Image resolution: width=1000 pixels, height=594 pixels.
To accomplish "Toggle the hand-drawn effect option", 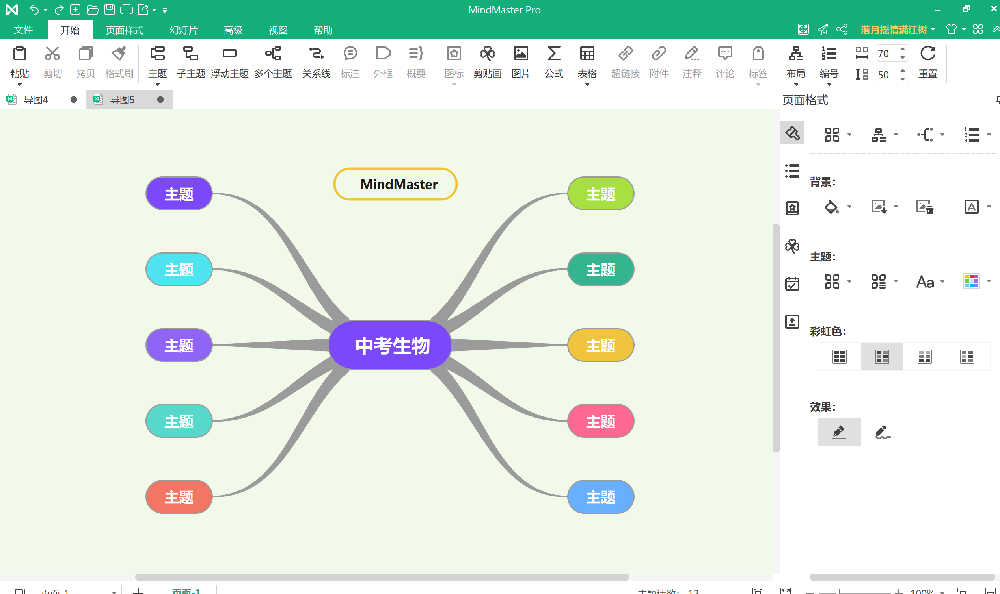I will (x=883, y=432).
